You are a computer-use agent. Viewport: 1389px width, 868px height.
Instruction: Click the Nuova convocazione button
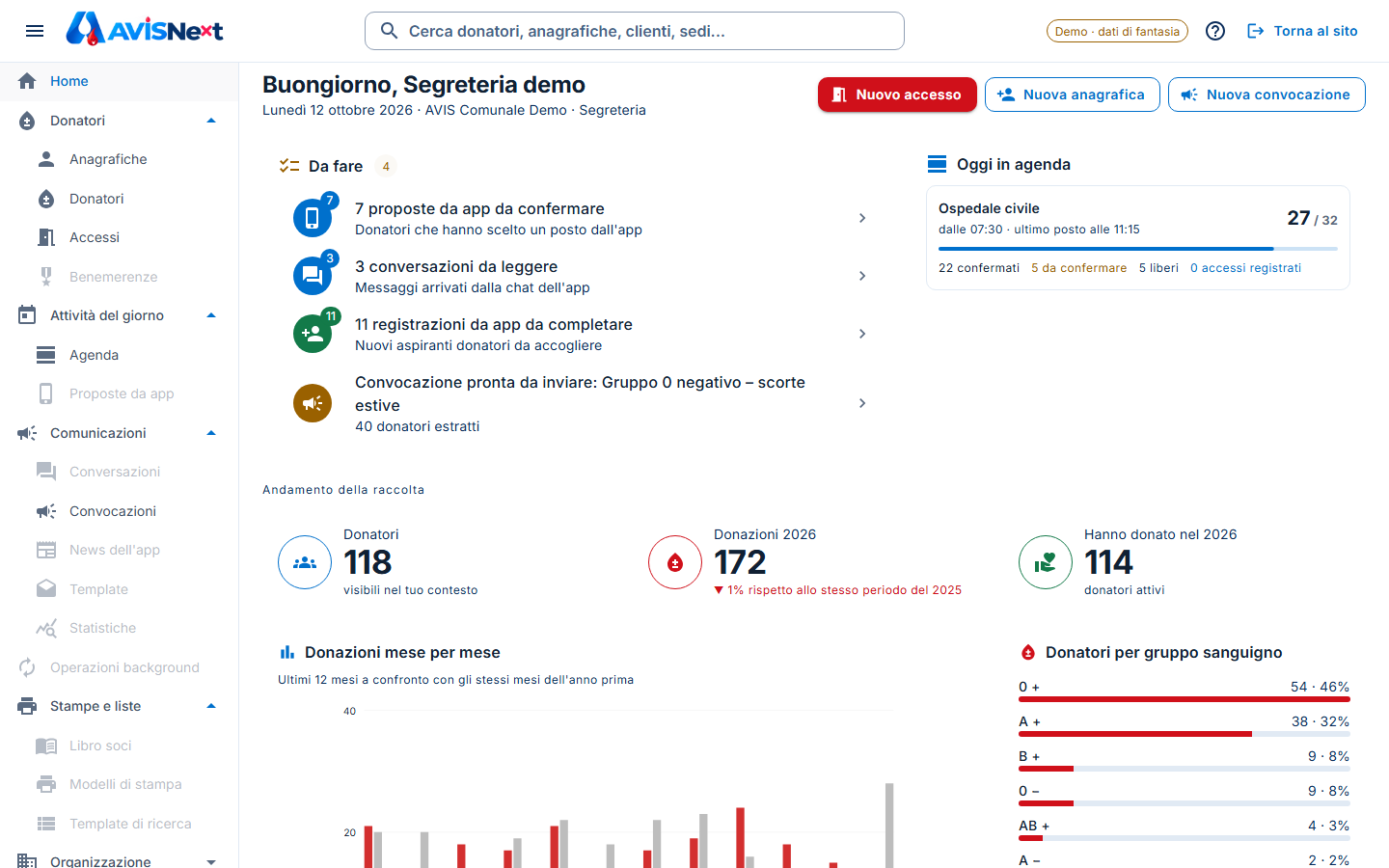click(1266, 95)
